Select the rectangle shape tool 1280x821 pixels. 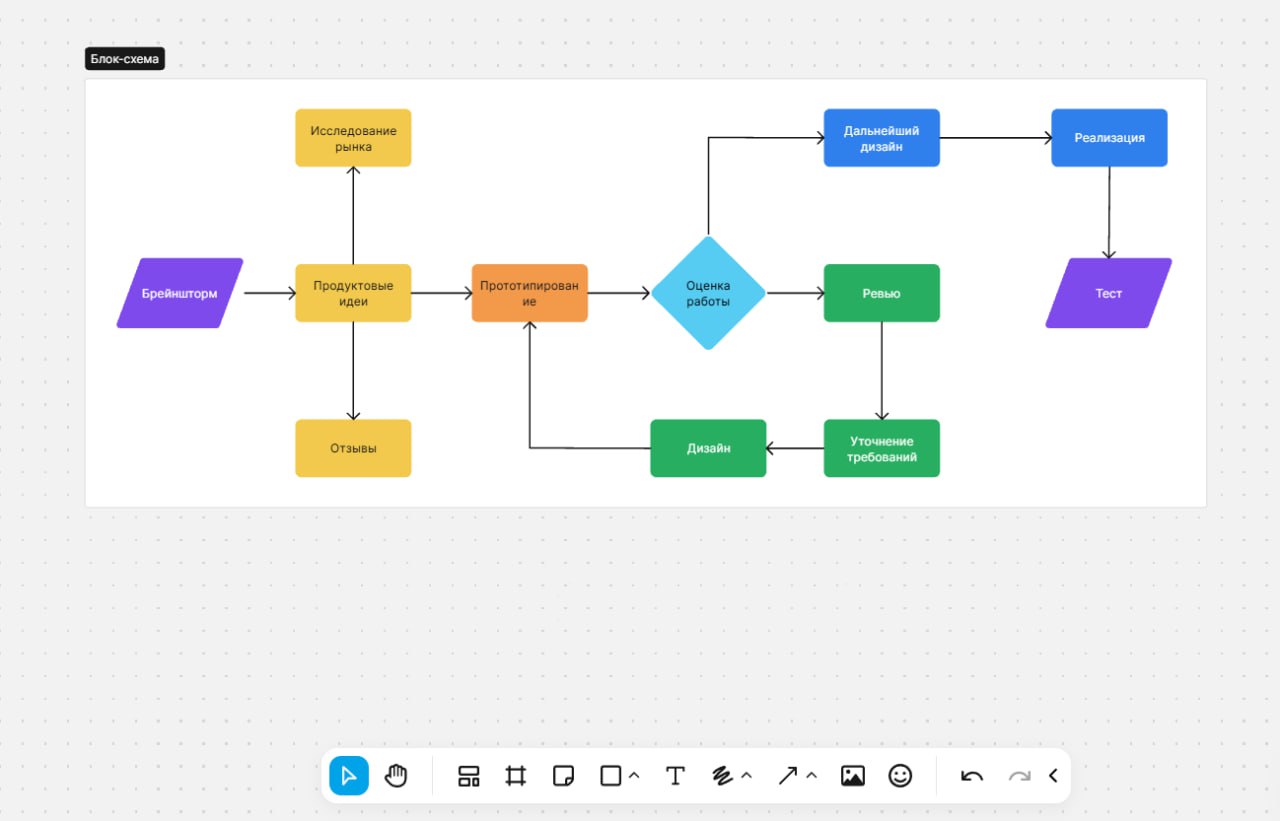[x=610, y=776]
